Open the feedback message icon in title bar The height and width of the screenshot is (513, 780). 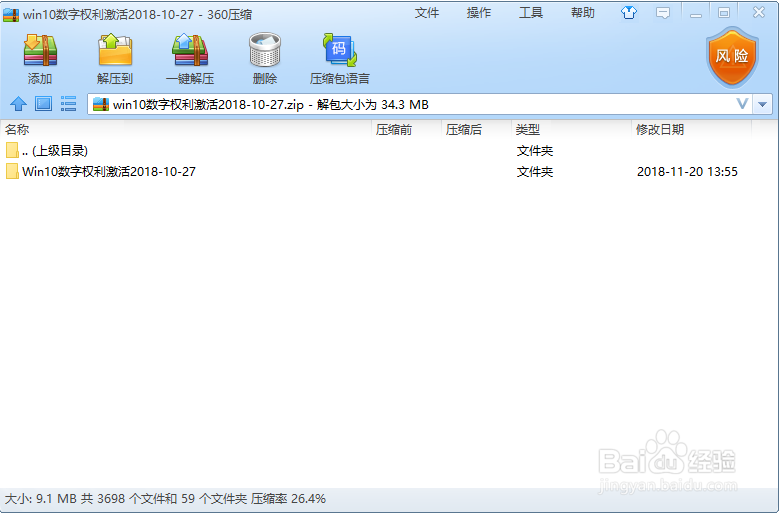[663, 13]
